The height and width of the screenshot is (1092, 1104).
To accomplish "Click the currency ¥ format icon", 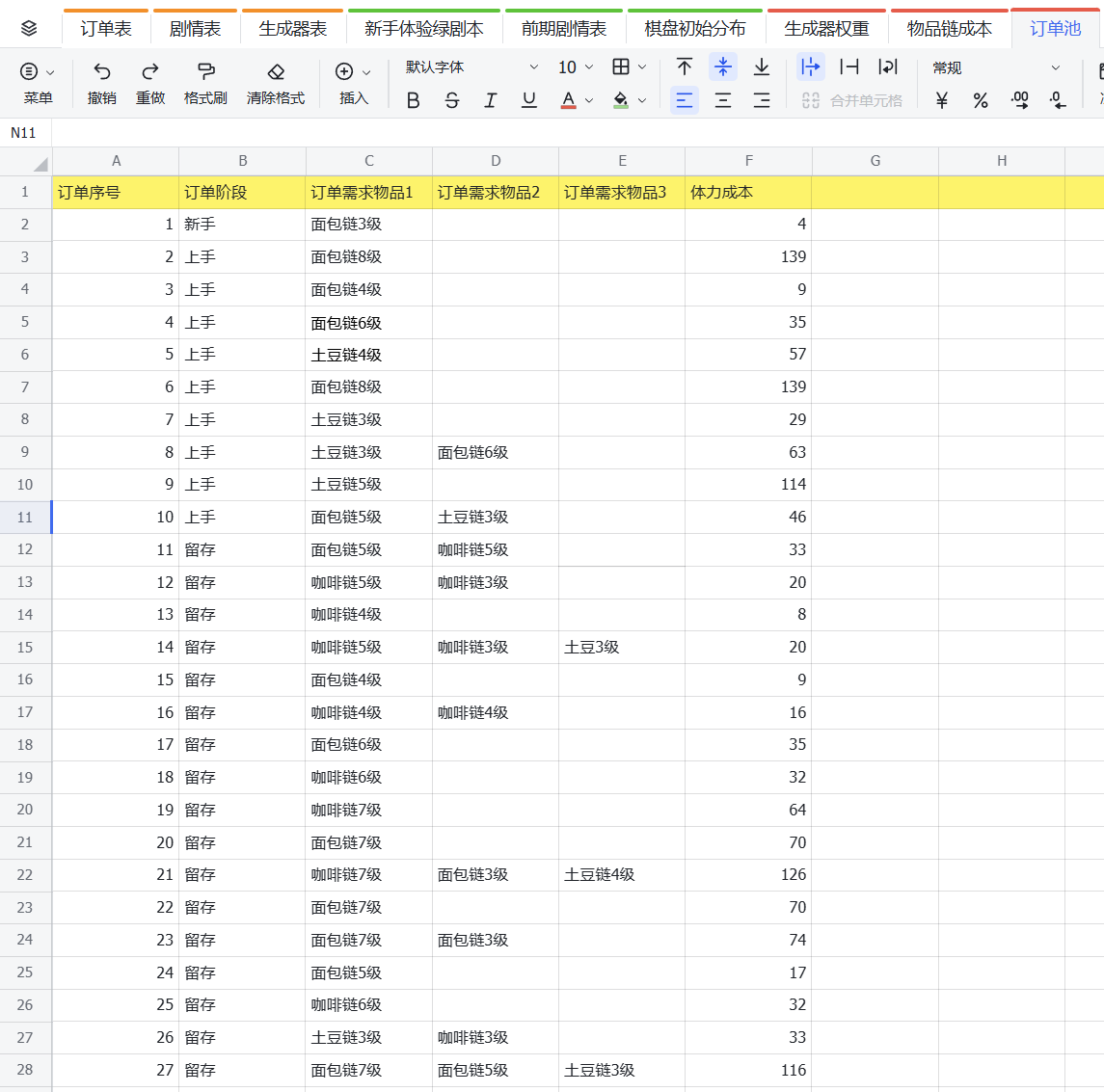I will (x=941, y=100).
